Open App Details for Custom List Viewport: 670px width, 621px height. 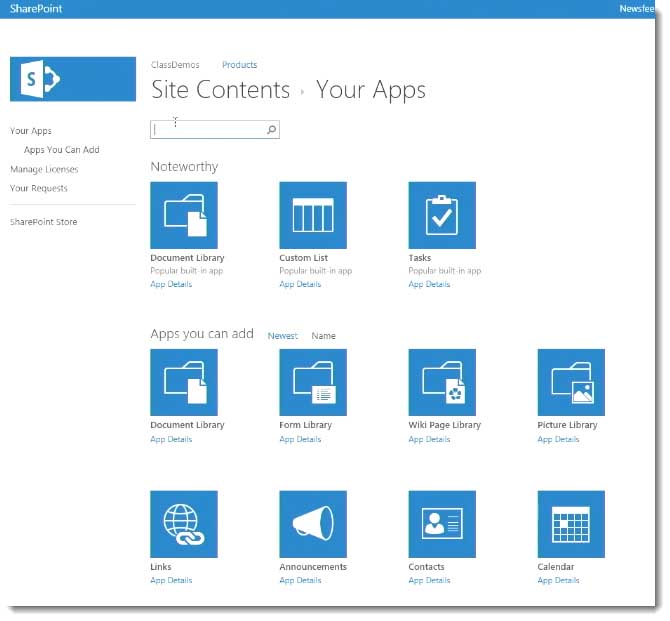click(300, 284)
